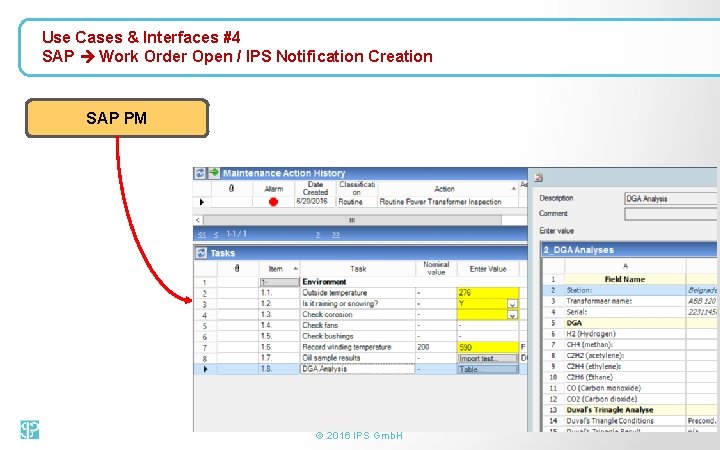Click the Nominal value column header
The width and height of the screenshot is (720, 450).
pos(436,269)
